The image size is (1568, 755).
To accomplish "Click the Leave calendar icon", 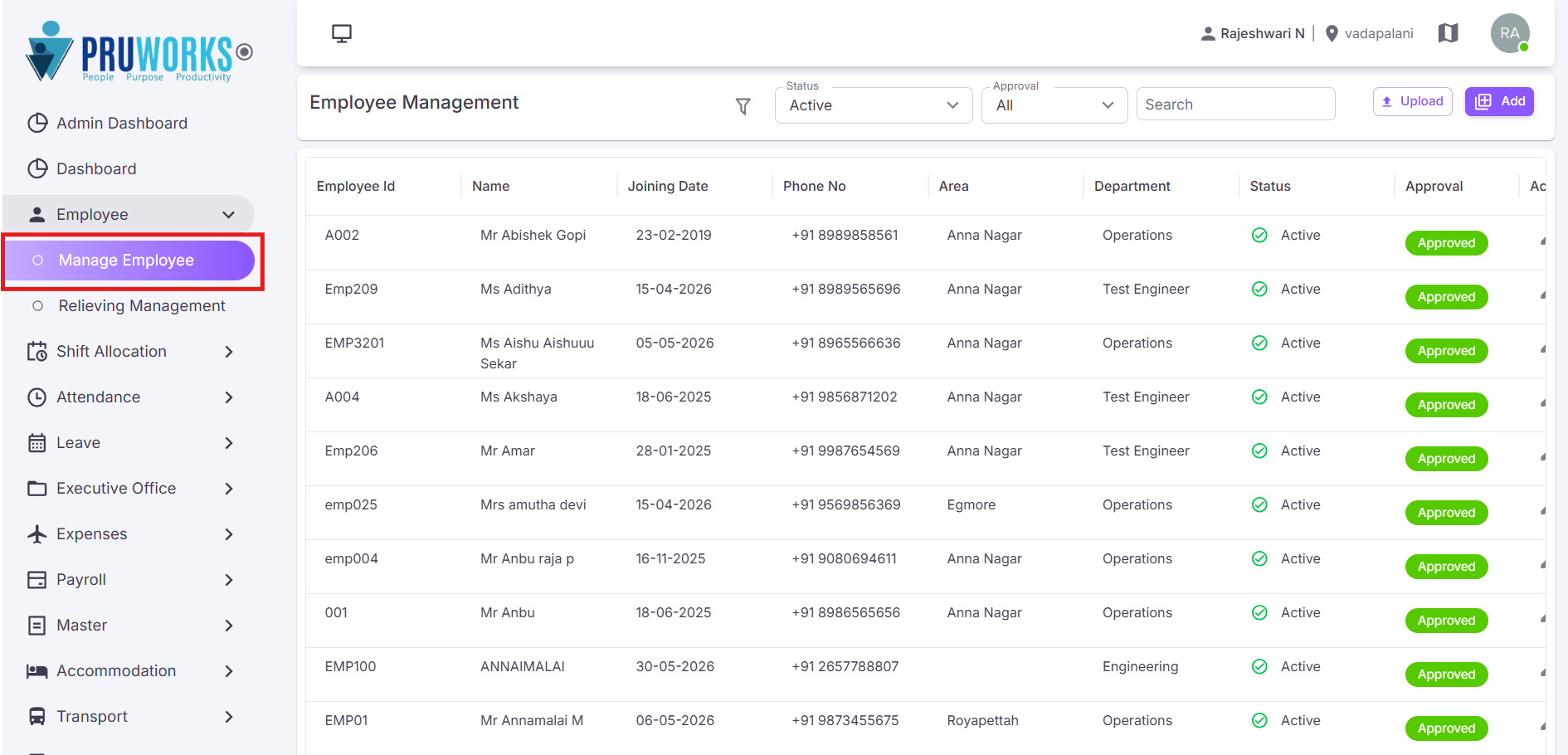I will click(x=37, y=442).
